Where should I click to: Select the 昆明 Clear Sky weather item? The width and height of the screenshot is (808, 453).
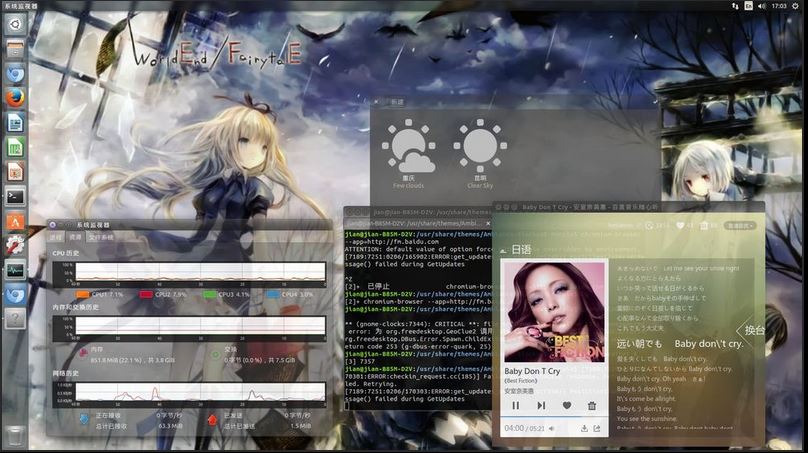coord(480,154)
